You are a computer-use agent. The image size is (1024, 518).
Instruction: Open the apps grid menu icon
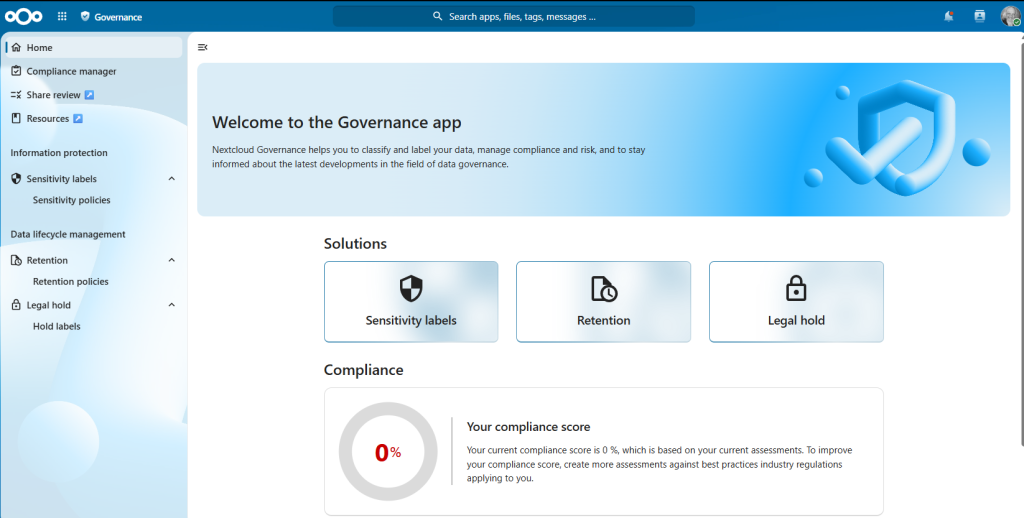click(x=62, y=16)
